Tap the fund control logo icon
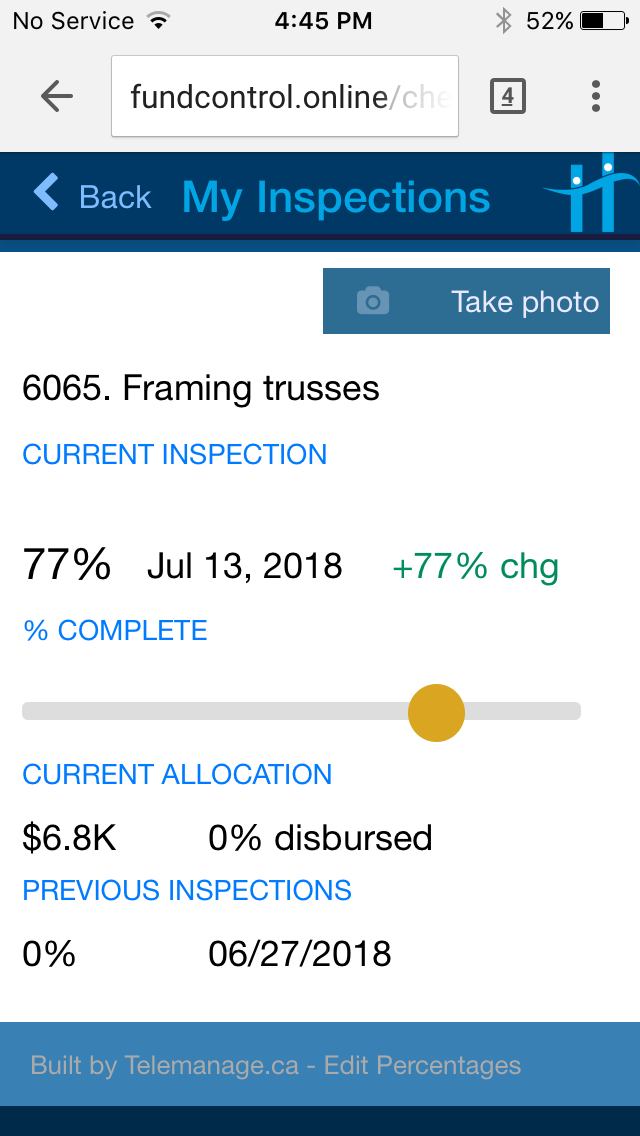This screenshot has width=640, height=1136. coord(592,192)
